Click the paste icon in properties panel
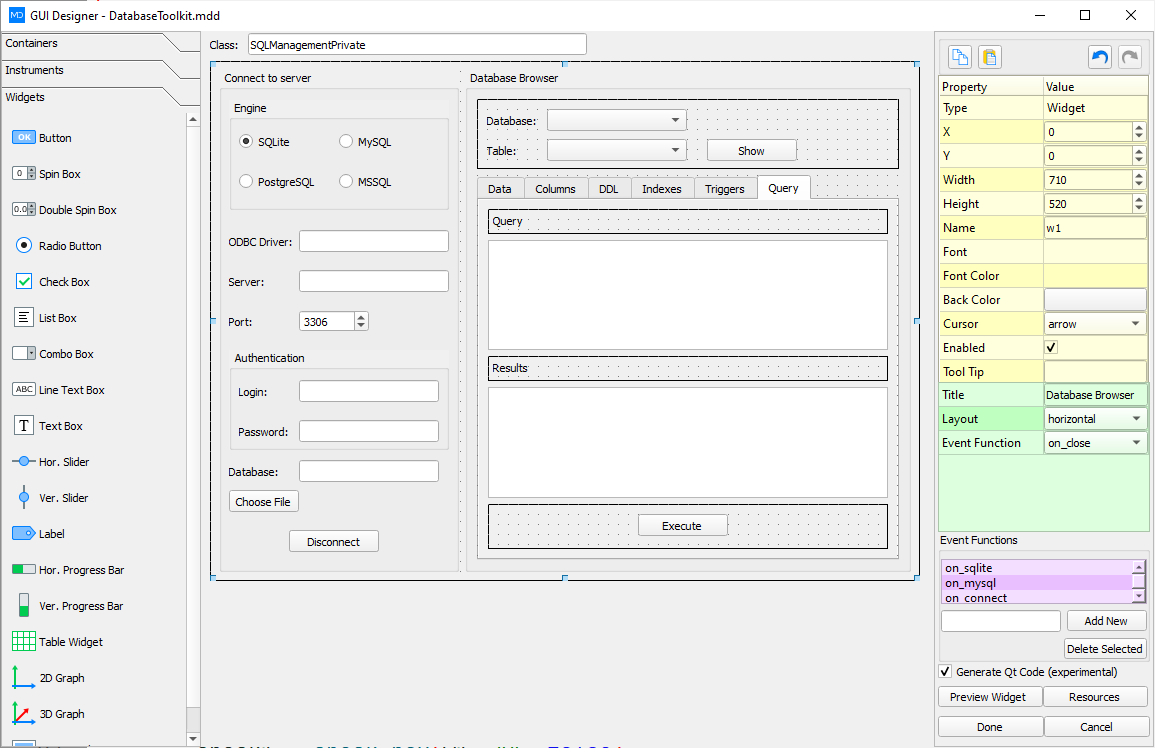1155x748 pixels. point(989,57)
